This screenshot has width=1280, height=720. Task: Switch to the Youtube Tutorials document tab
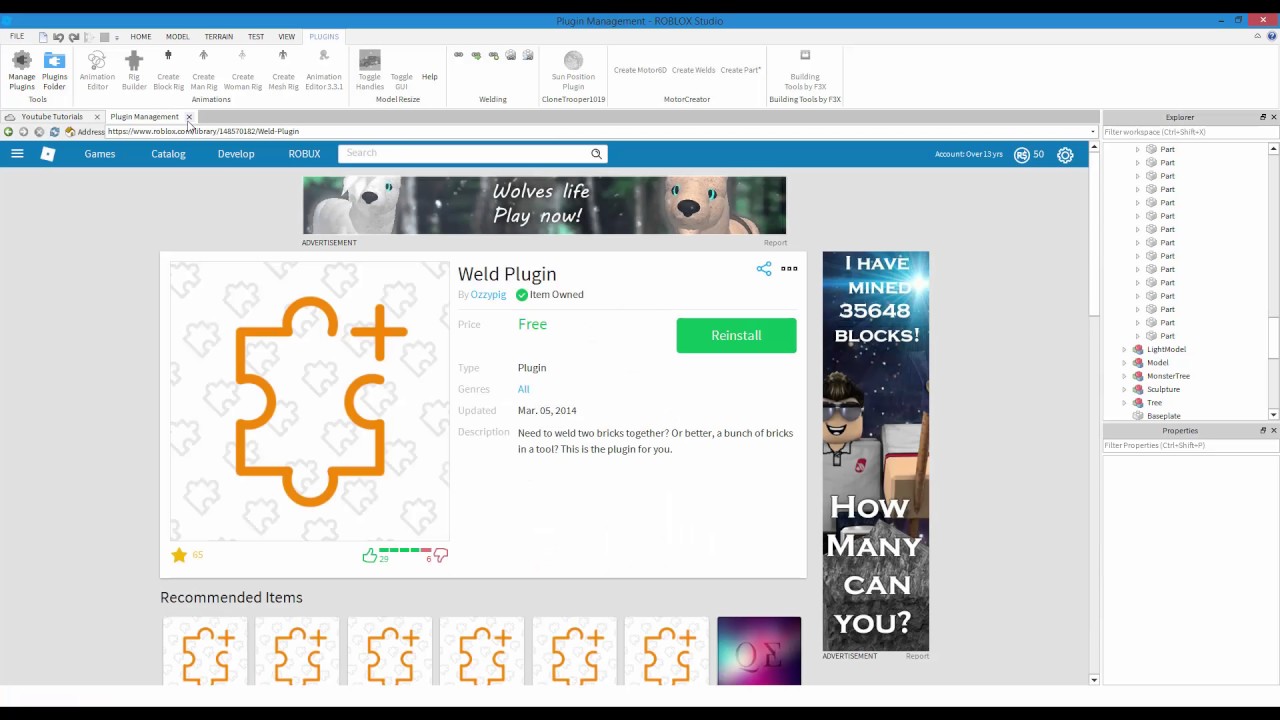(52, 117)
